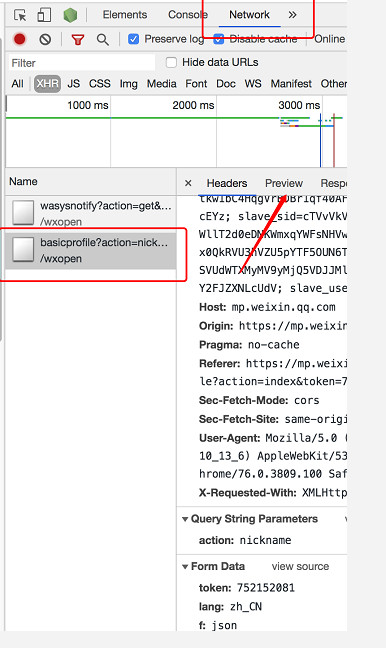386x648 pixels.
Task: Click the view source link
Action: pos(300,567)
